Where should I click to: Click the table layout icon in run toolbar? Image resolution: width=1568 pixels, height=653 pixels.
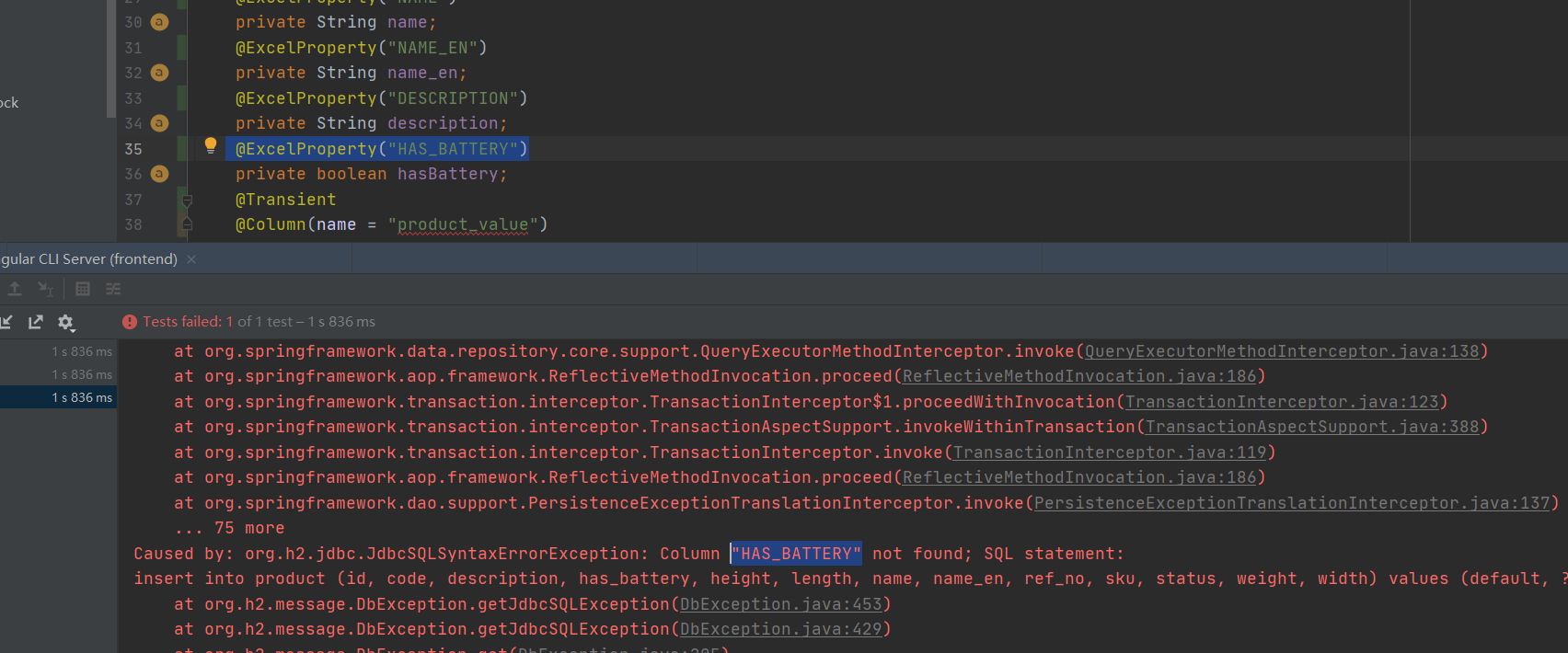pyautogui.click(x=83, y=289)
